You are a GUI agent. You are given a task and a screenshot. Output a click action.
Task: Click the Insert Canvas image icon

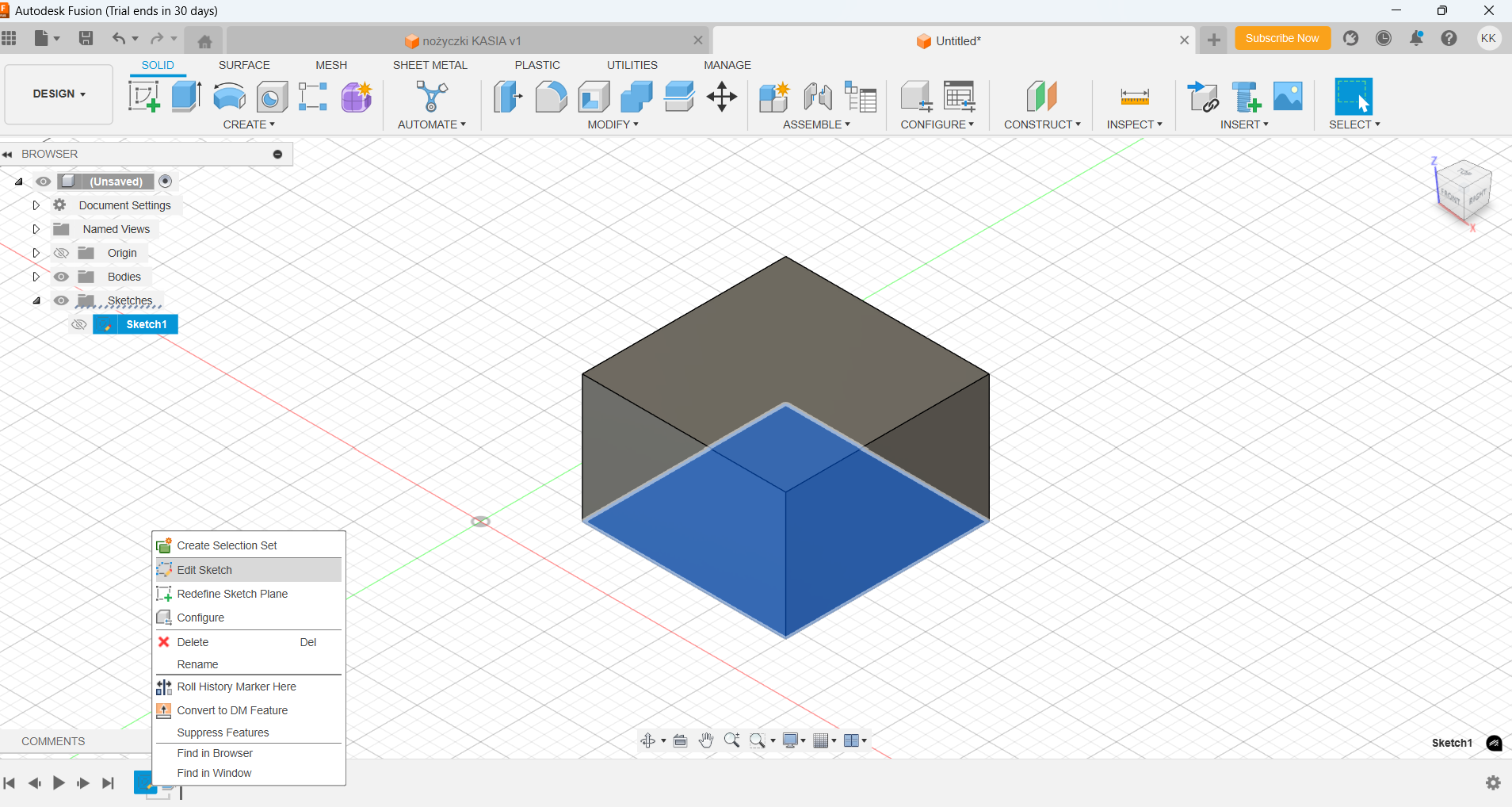click(x=1289, y=97)
